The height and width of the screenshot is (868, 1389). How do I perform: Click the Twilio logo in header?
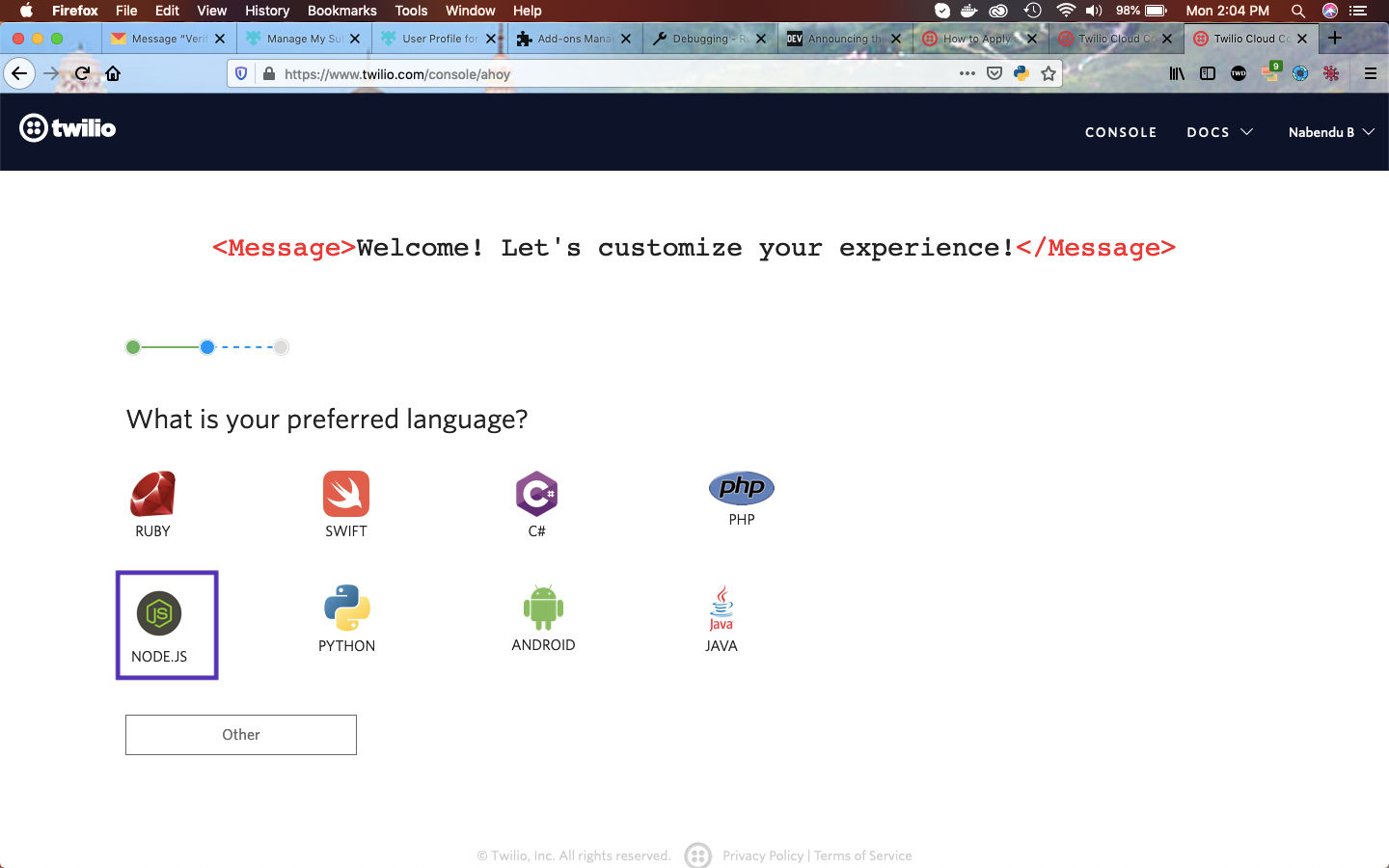pos(68,128)
